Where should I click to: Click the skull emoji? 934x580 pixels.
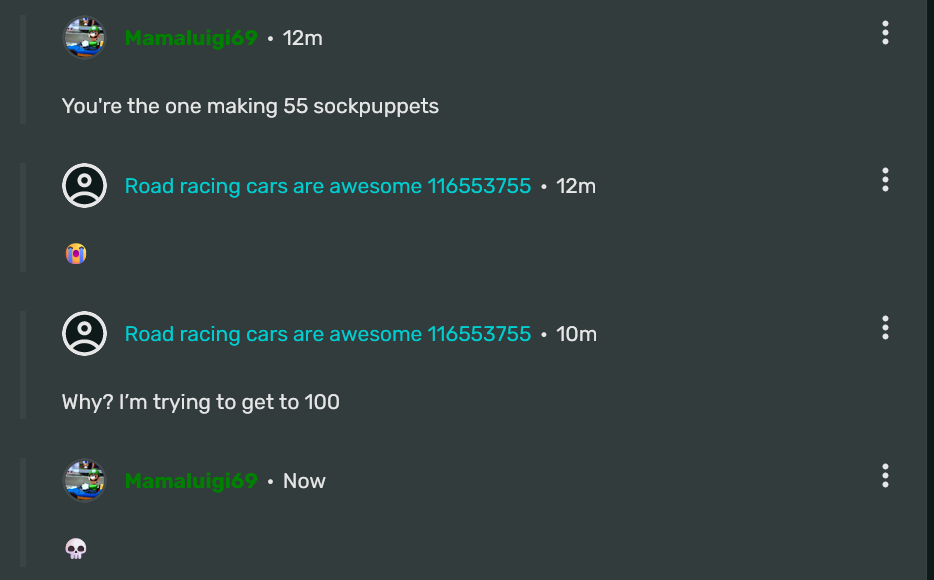tap(76, 549)
